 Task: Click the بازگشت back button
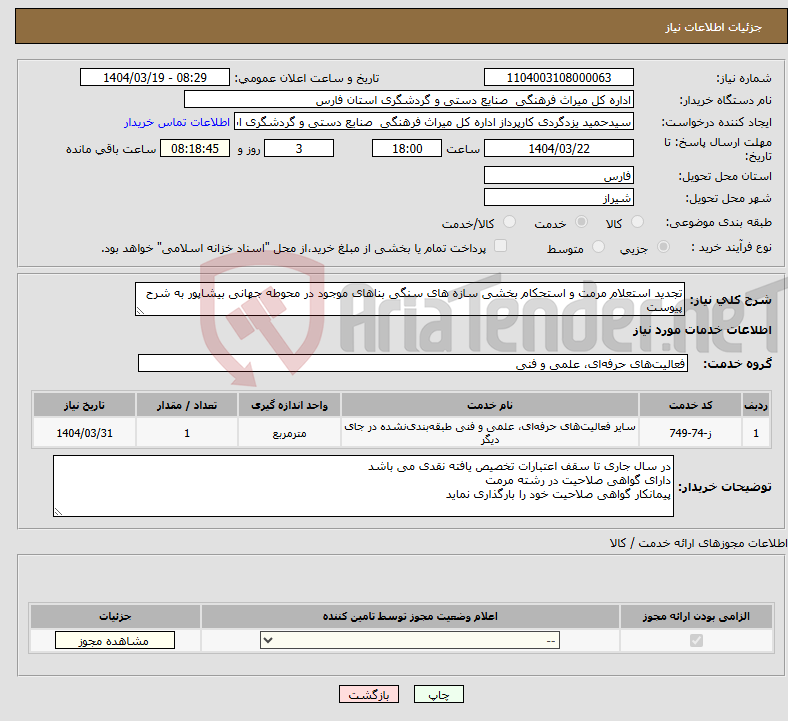(x=368, y=694)
